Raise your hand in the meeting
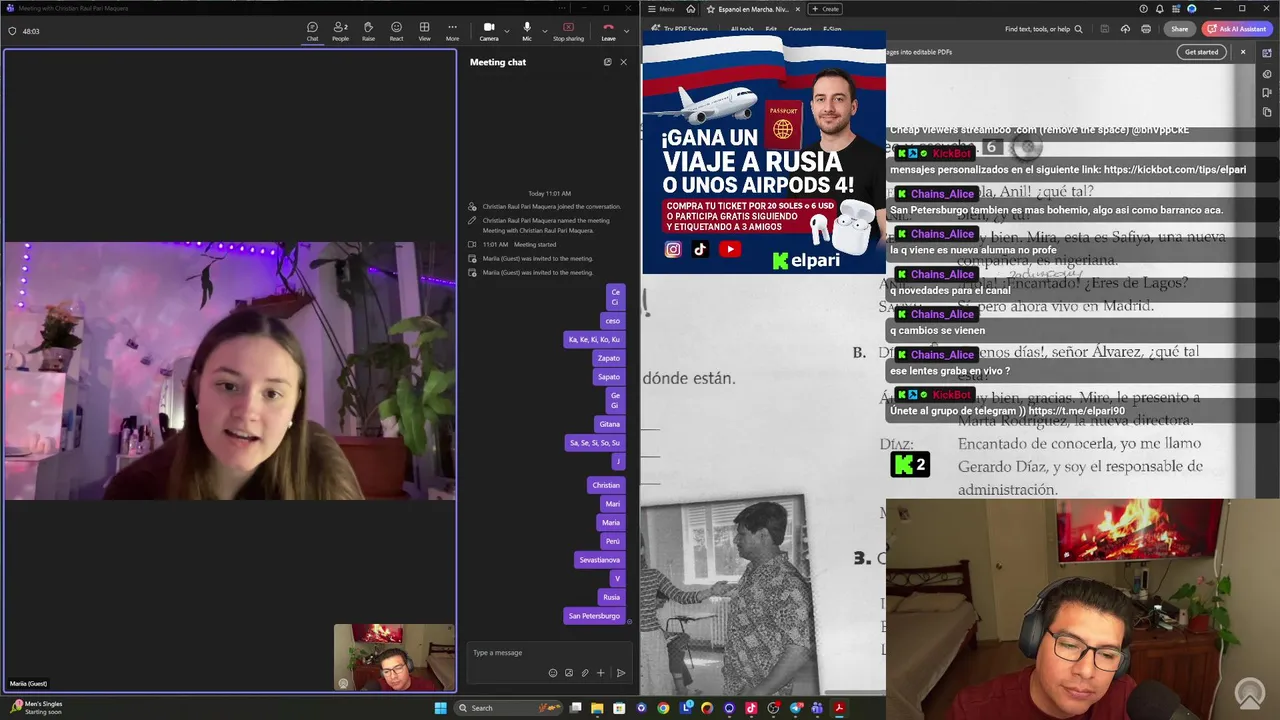The width and height of the screenshot is (1280, 720). tap(368, 31)
